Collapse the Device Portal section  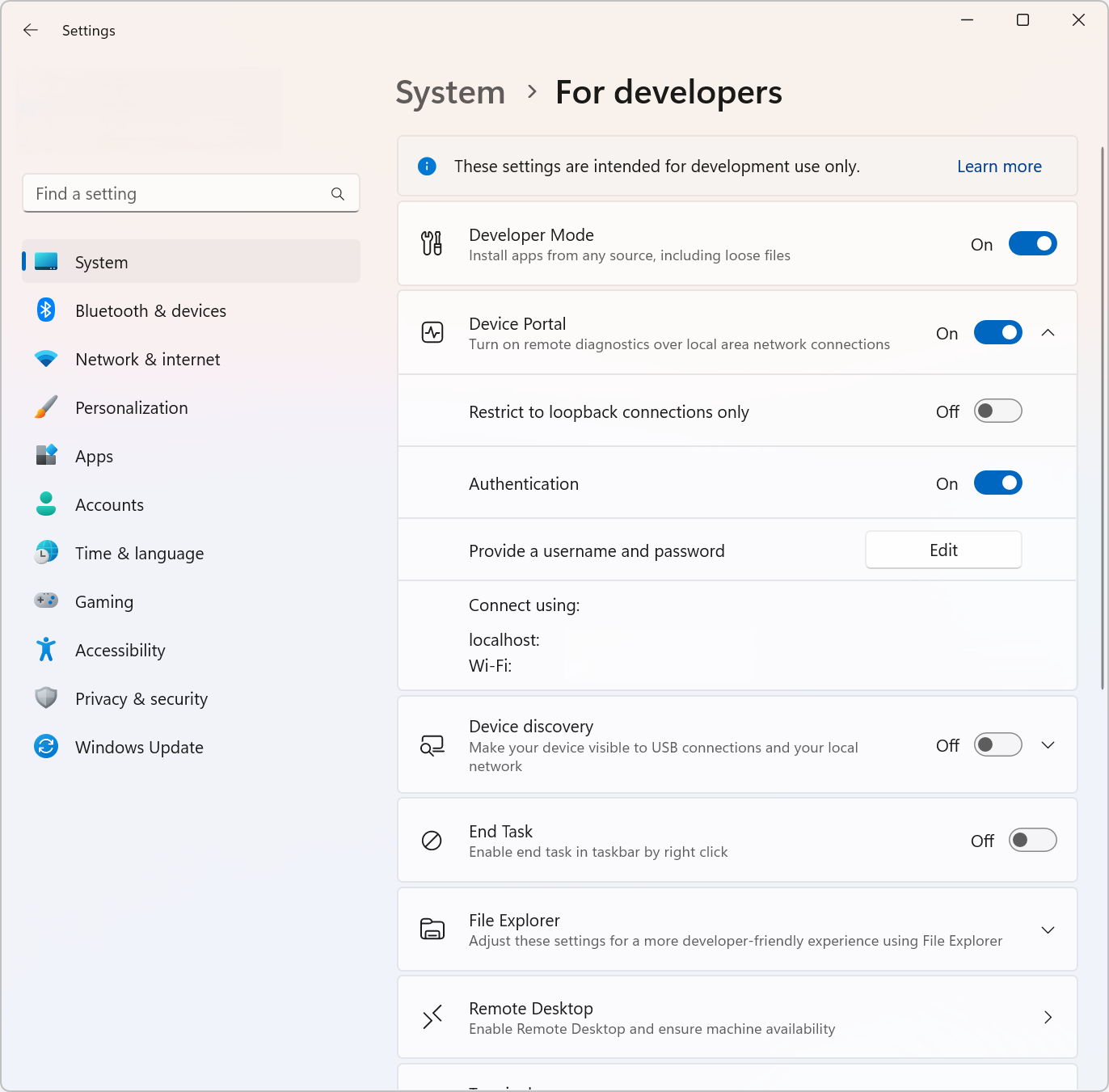point(1048,332)
